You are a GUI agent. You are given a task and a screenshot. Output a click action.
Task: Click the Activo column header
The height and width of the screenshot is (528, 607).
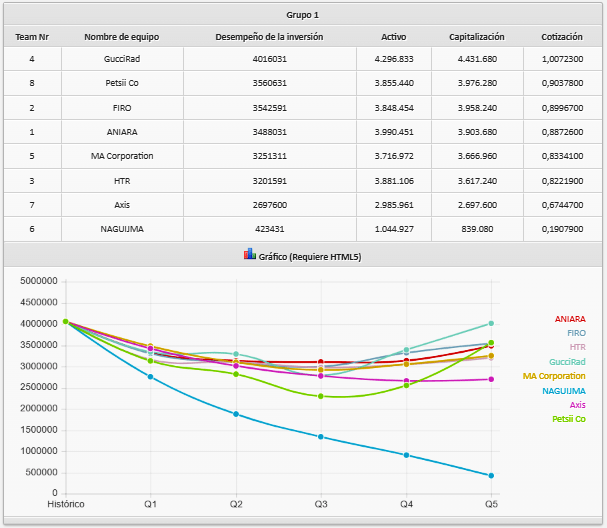tap(394, 37)
